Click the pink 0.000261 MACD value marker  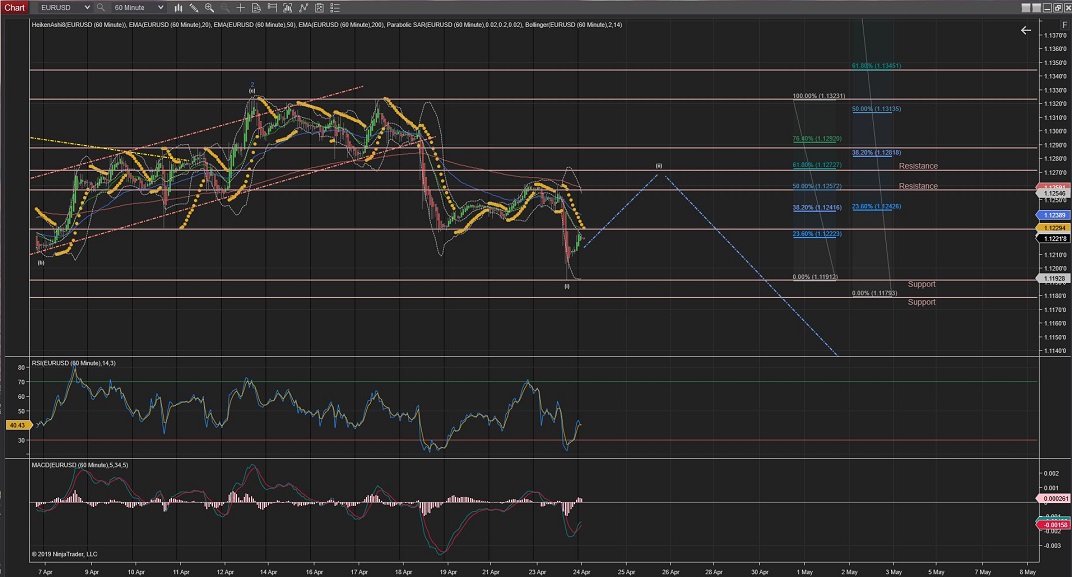[1053, 499]
